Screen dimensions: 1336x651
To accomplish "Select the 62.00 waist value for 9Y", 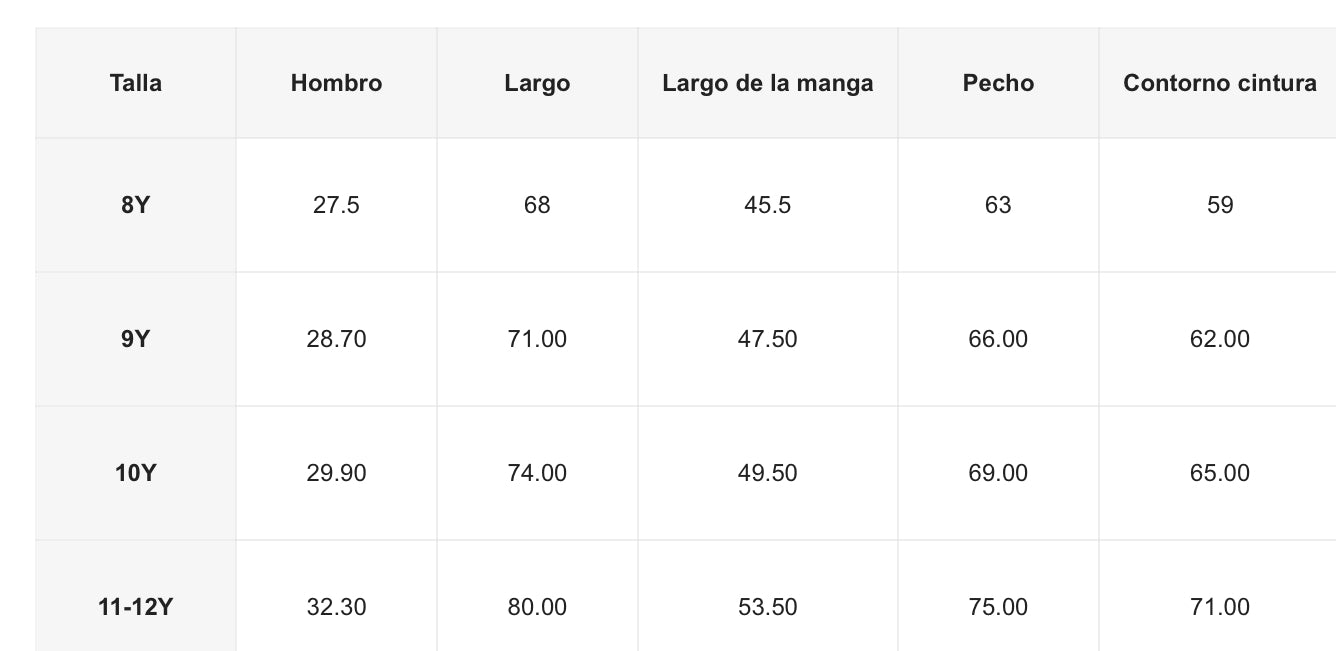I will pos(1219,339).
